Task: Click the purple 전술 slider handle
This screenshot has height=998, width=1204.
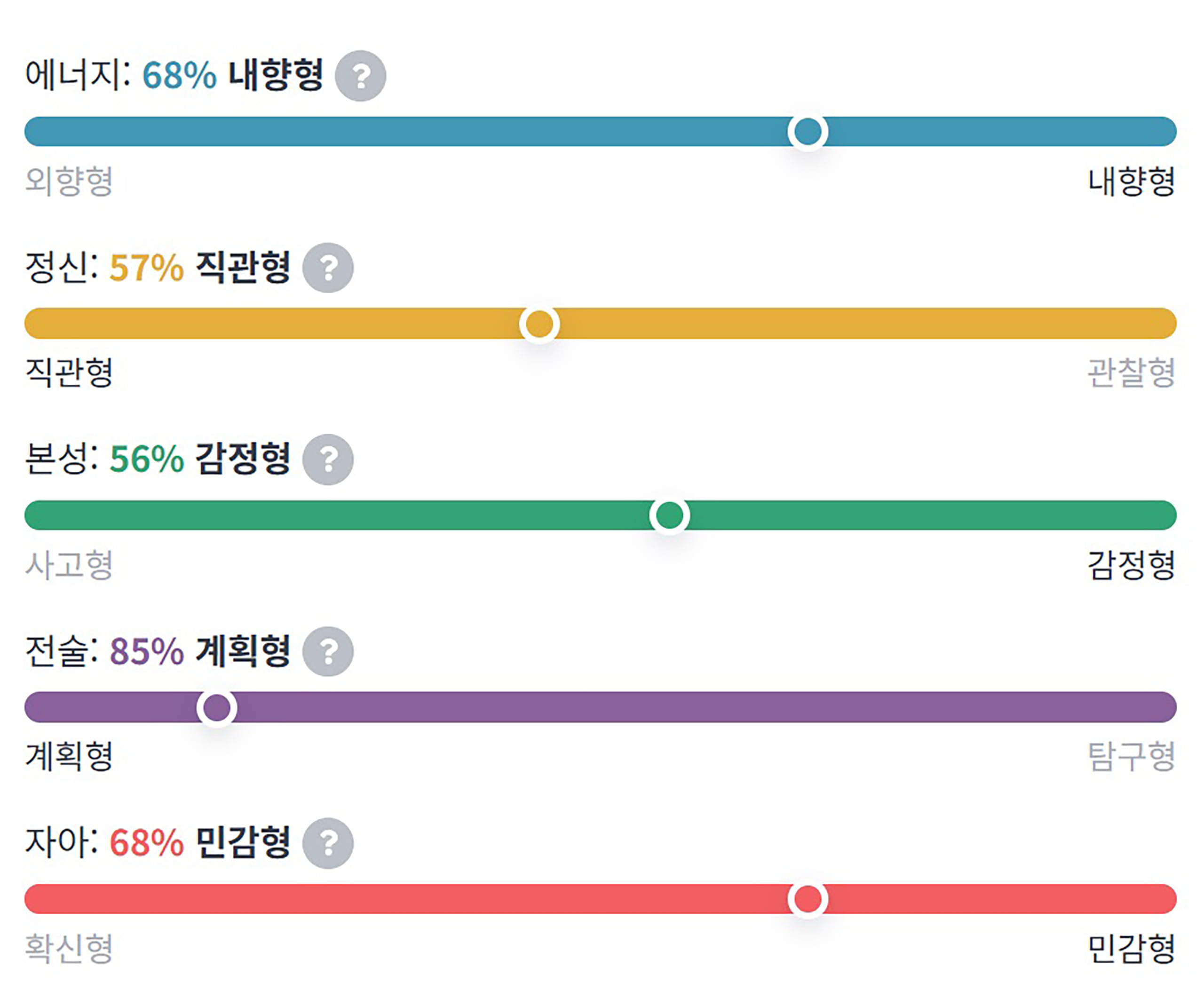Action: (217, 707)
